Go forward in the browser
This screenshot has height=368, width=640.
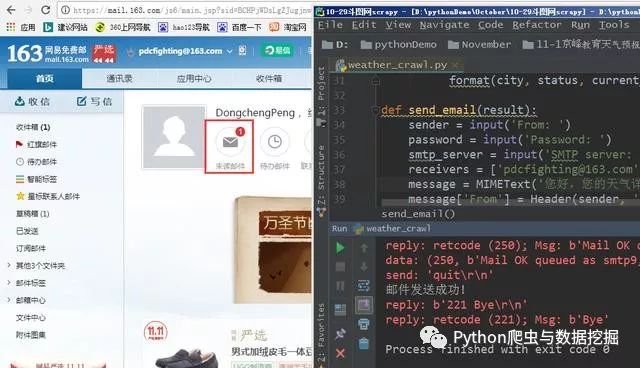click(28, 10)
